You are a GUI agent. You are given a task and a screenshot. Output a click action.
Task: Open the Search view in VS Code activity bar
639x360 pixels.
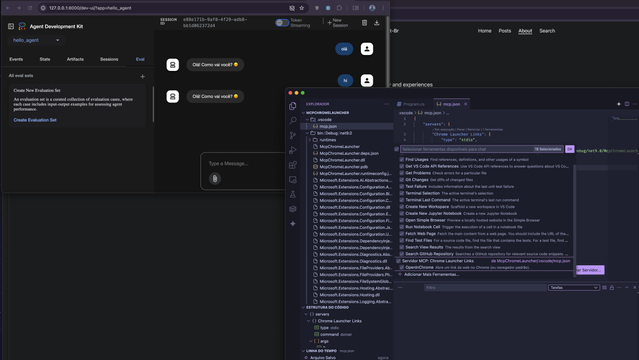coord(293,120)
